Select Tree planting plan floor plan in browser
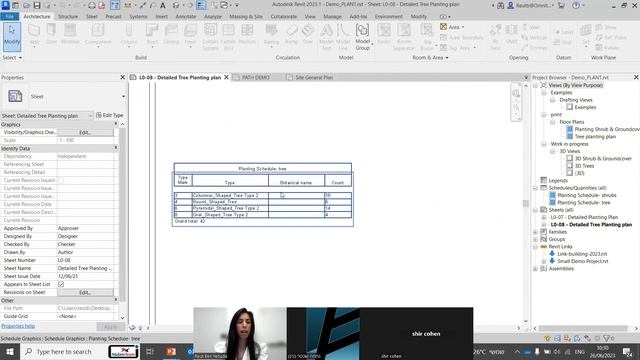 (x=595, y=136)
